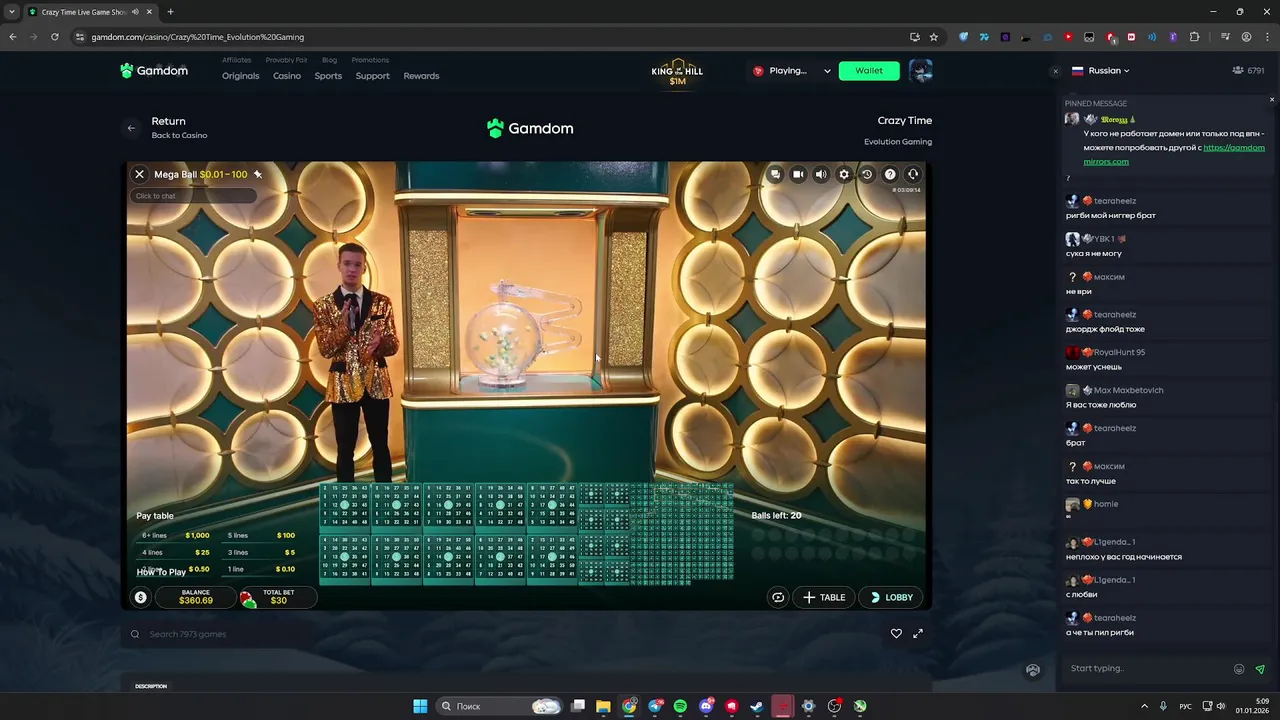Viewport: 1280px width, 720px height.
Task: Open Discord from the taskbar
Action: (x=706, y=706)
